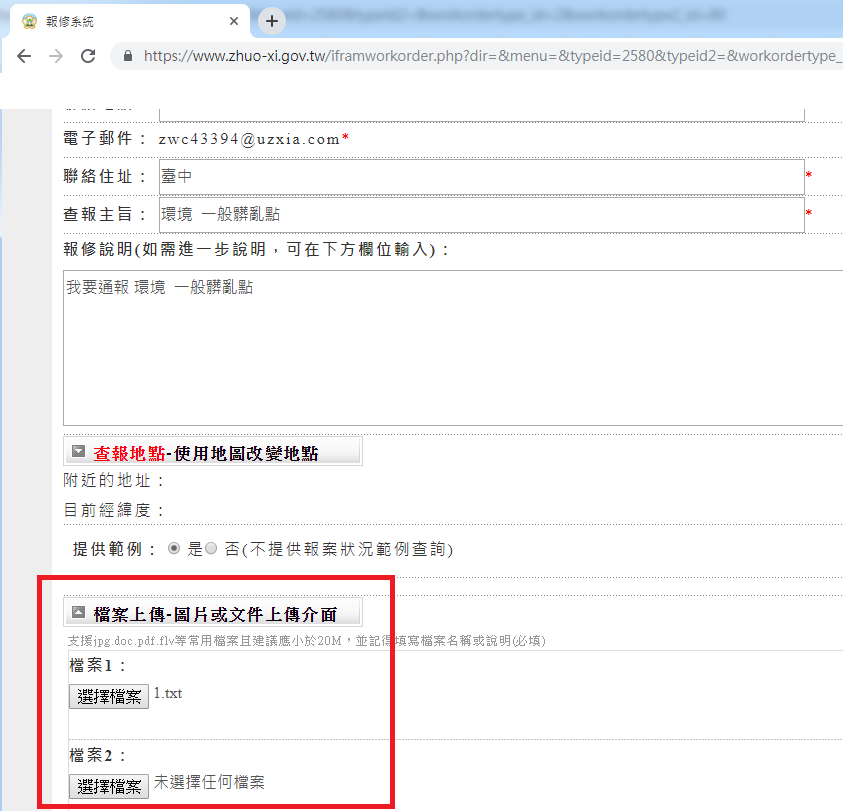Click the 提供範例 label

tap(114, 549)
